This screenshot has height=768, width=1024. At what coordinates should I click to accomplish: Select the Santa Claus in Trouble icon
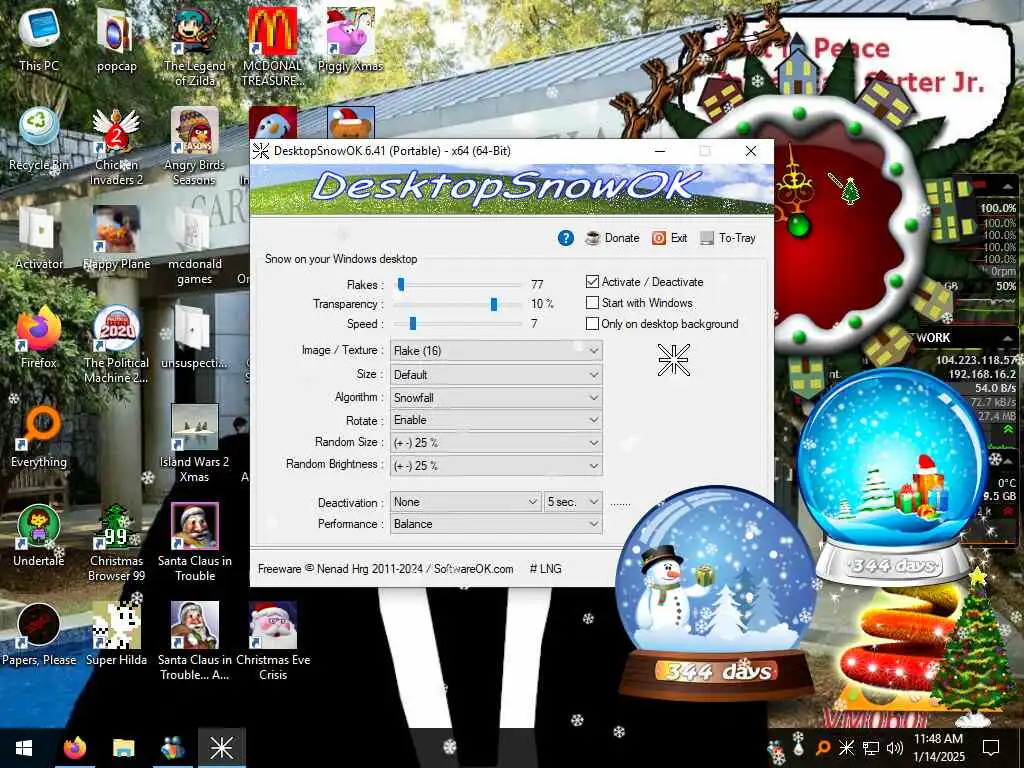pos(195,543)
